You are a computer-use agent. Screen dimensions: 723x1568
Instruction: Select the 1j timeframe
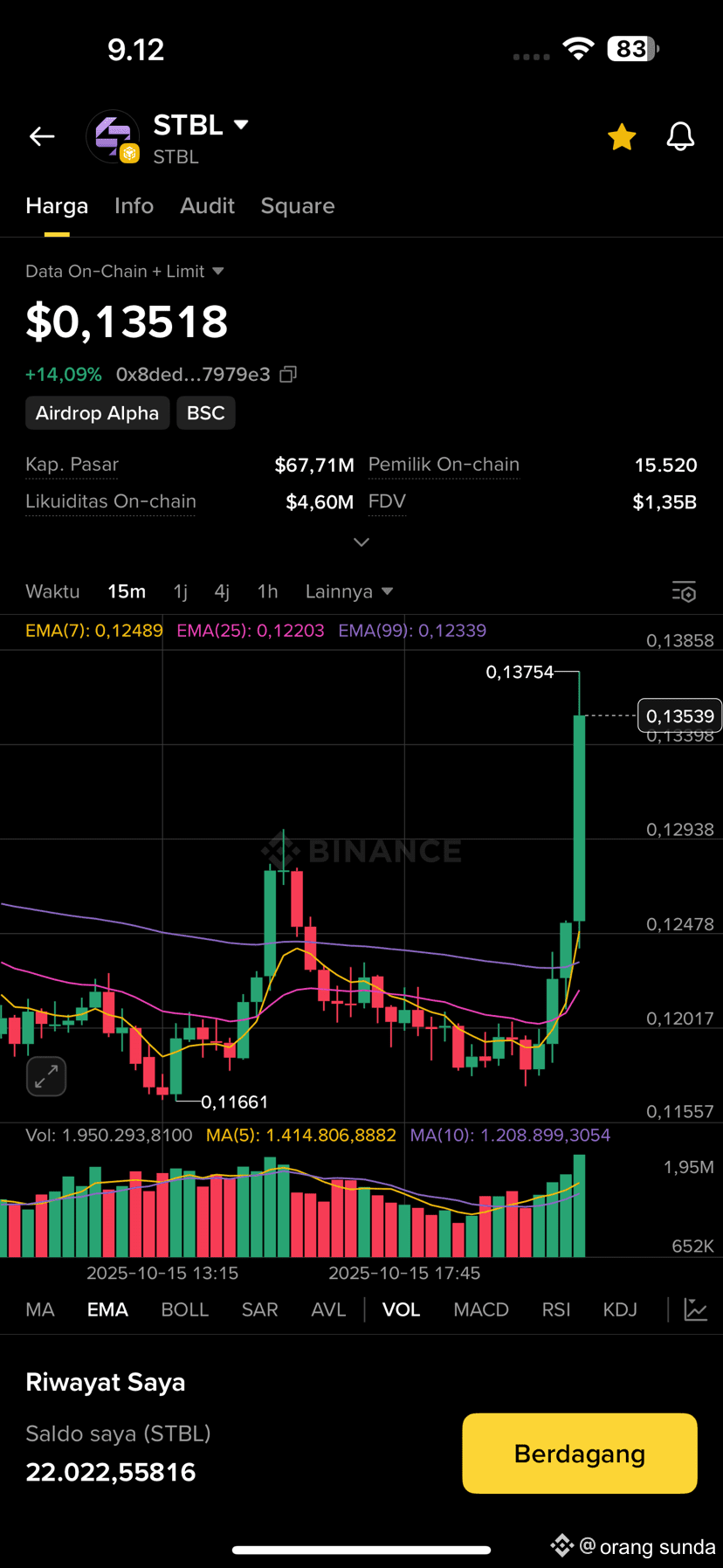[x=181, y=591]
